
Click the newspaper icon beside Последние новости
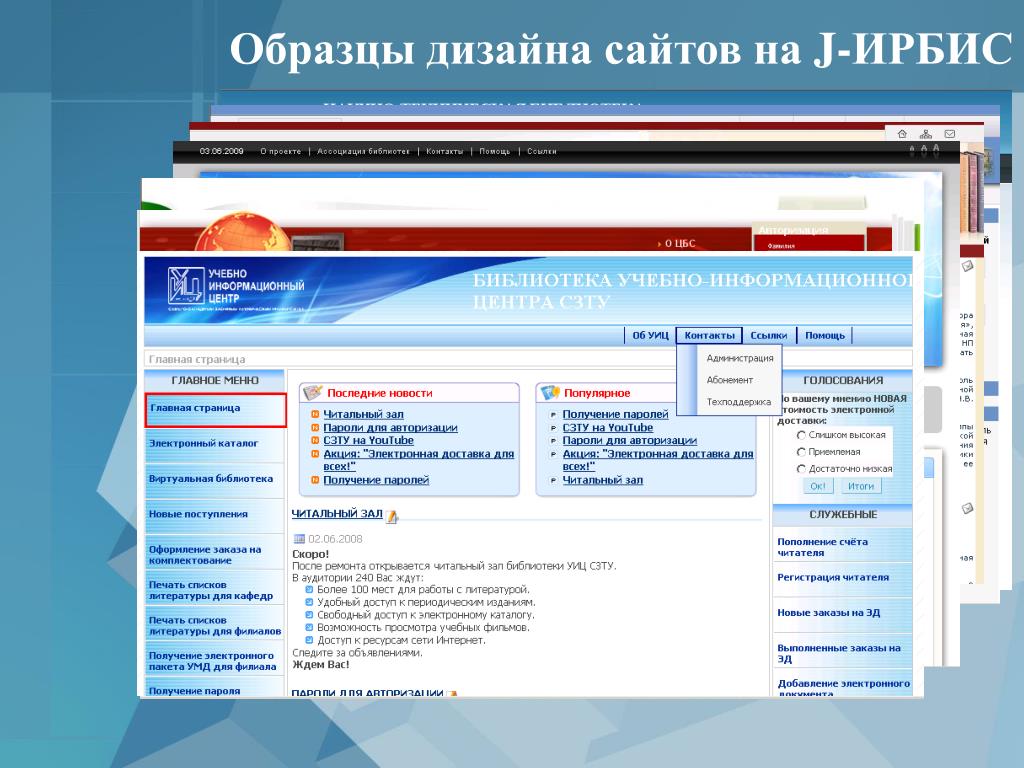313,392
